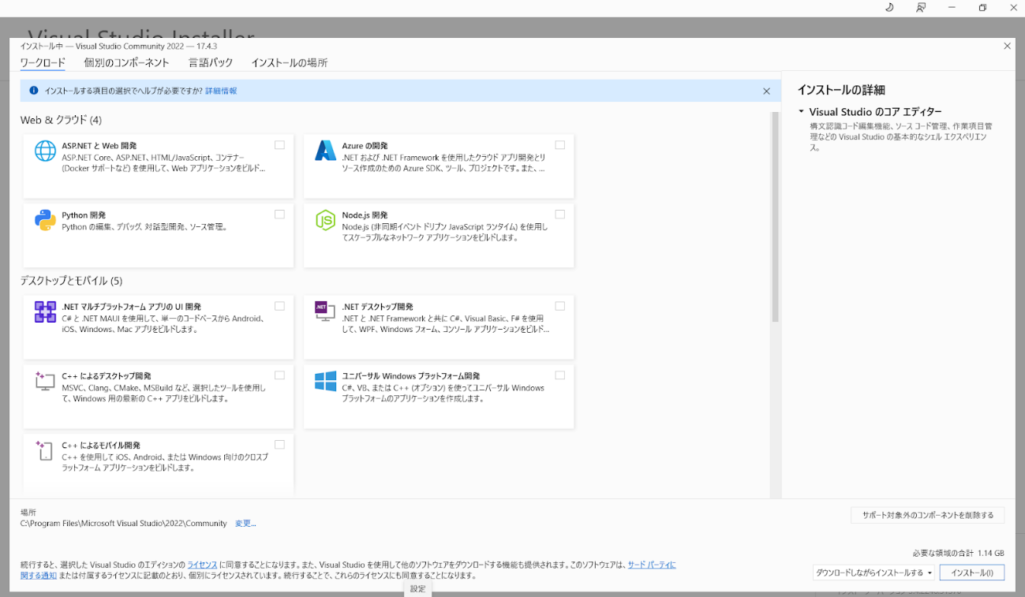1025x597 pixels.
Task: Switch to the ワークロード tab
Action: (x=42, y=63)
